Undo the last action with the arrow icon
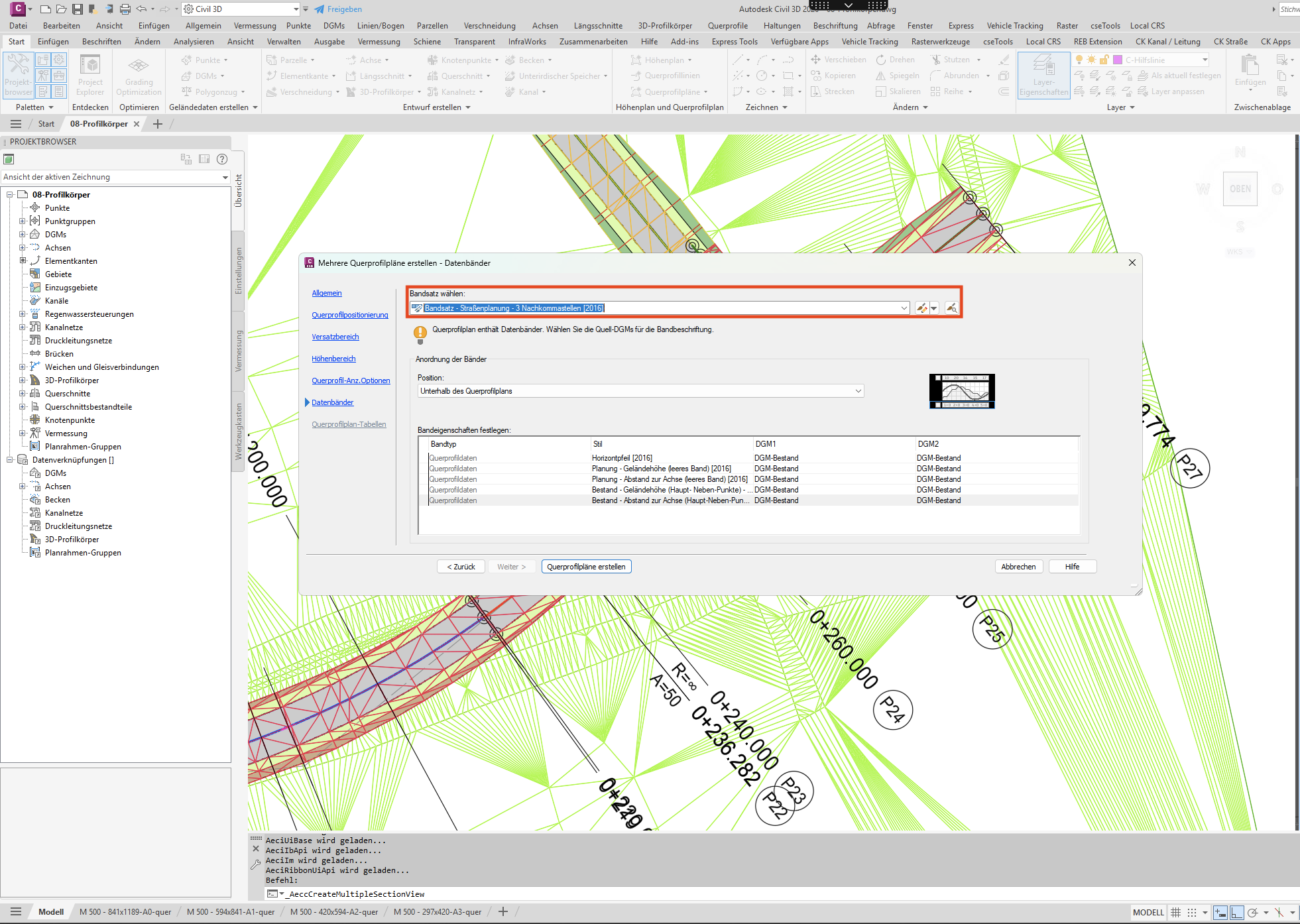Screen dimensions: 1300x924 coord(141,9)
